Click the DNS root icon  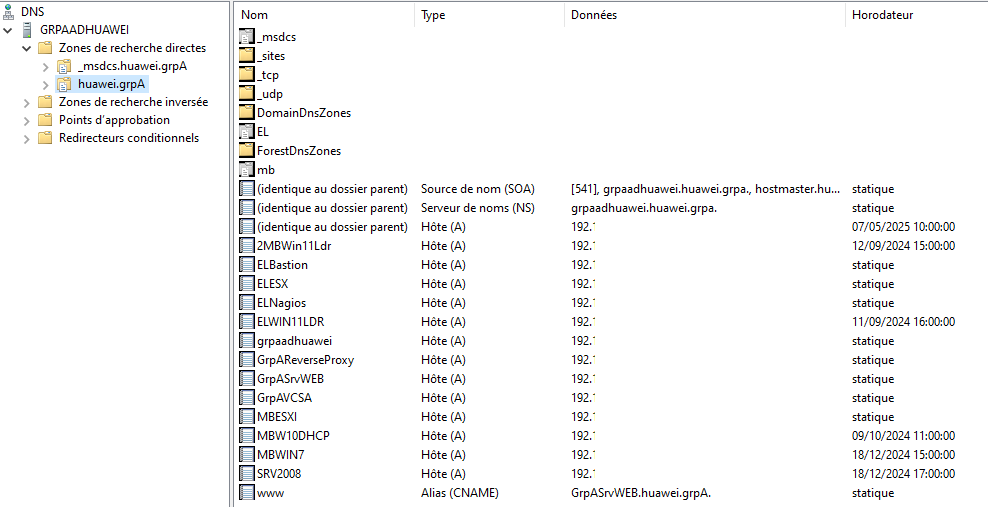point(8,11)
